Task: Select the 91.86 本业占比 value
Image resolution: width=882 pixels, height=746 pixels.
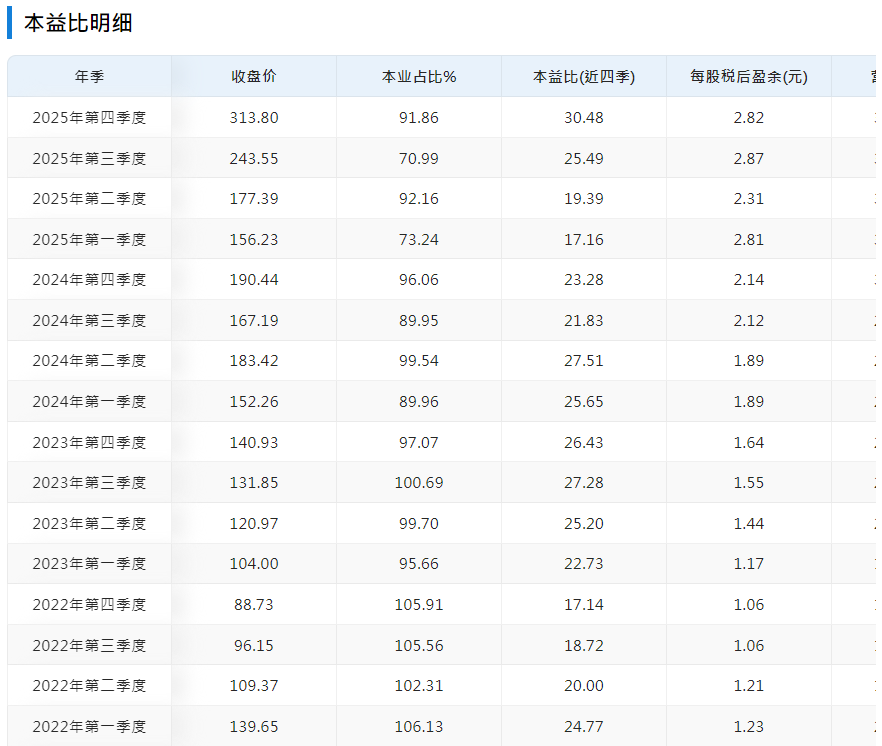Action: (x=418, y=117)
